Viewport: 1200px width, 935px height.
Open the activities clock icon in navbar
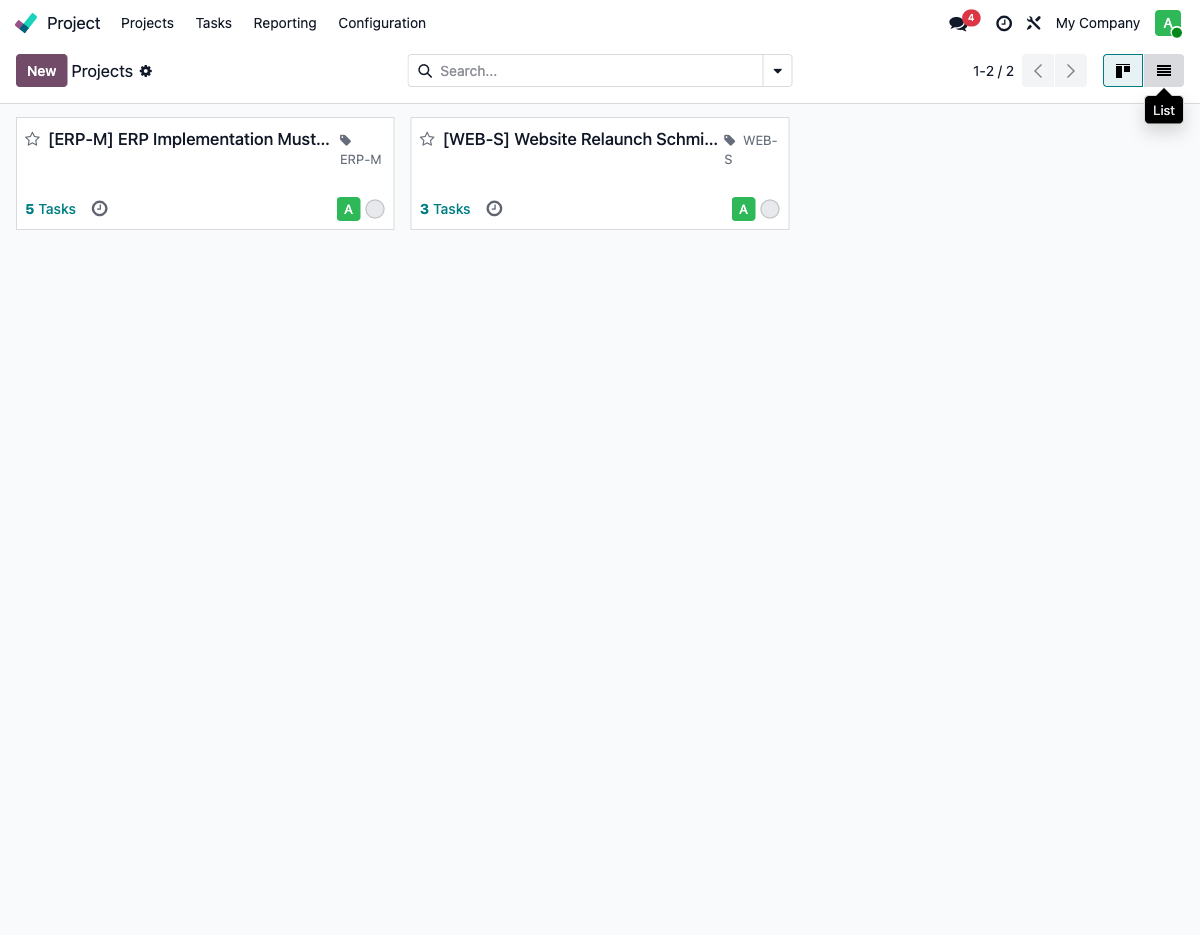[x=1004, y=23]
